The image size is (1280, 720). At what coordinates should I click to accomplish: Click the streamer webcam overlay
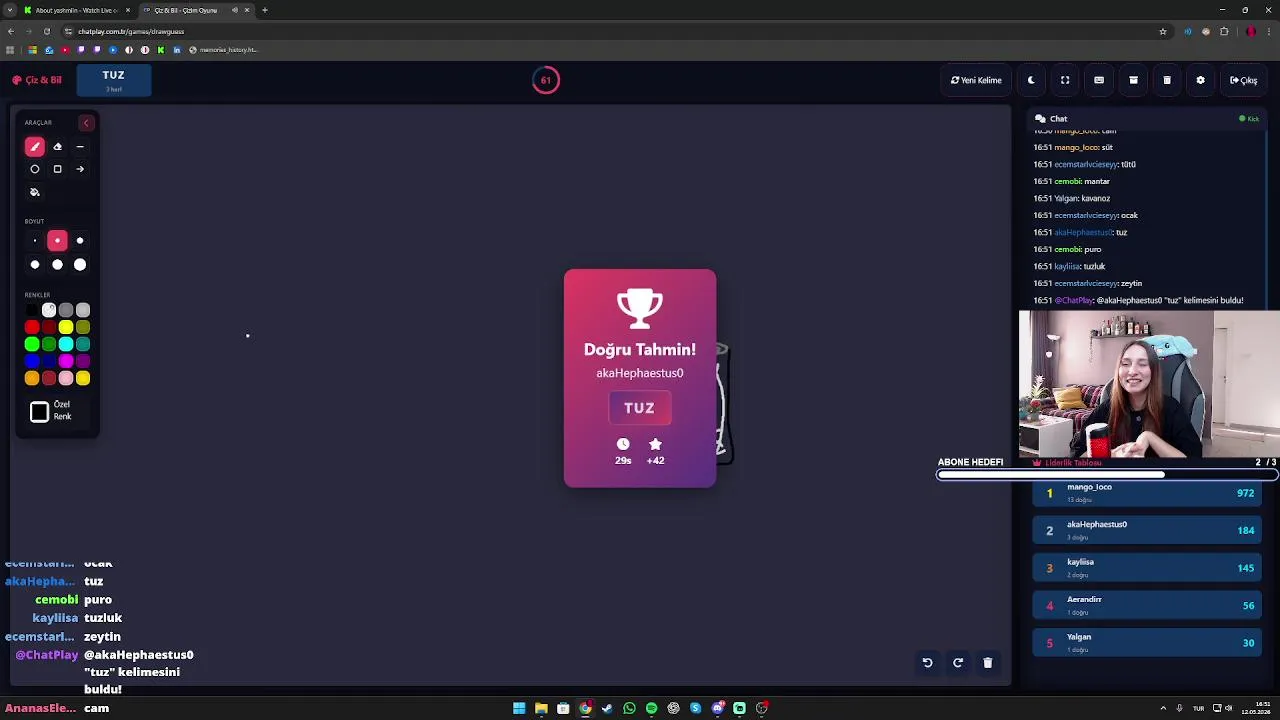tap(1149, 384)
